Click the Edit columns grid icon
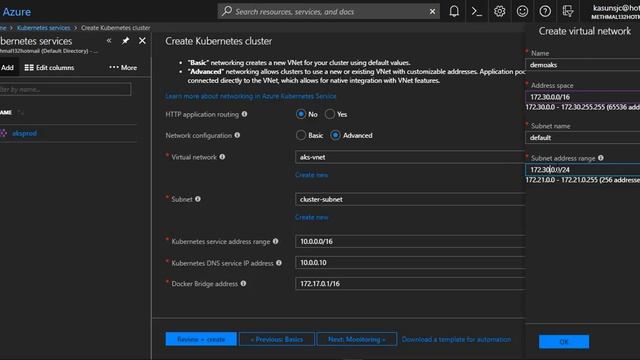Screen dimensions: 640x360 tap(29, 68)
